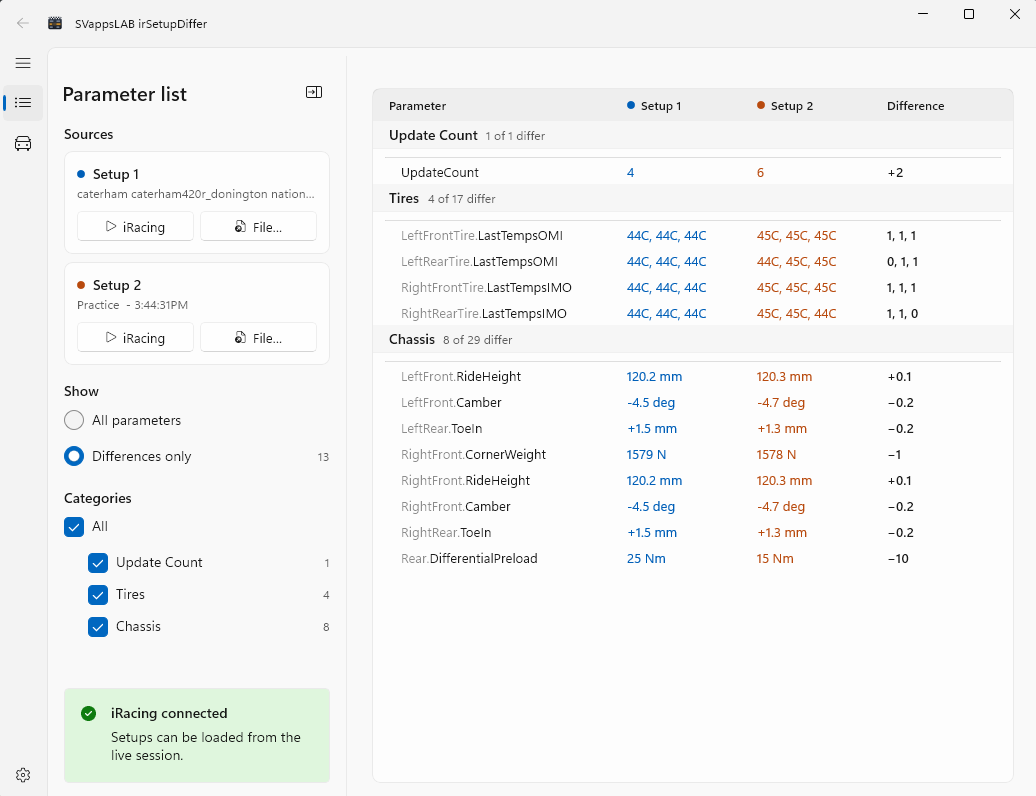The width and height of the screenshot is (1036, 796).
Task: Click the 1, 1, 0 difference value
Action: coord(902,314)
